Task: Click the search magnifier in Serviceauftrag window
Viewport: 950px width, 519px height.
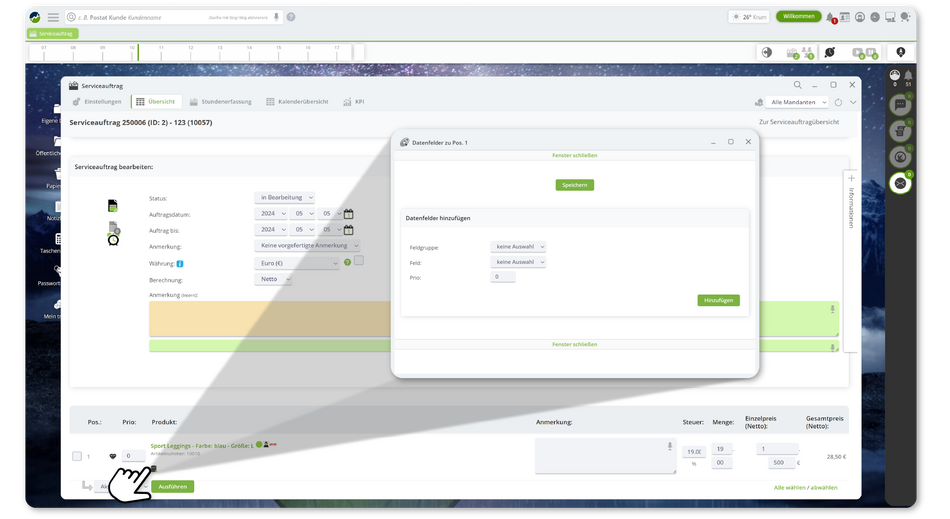Action: click(797, 85)
